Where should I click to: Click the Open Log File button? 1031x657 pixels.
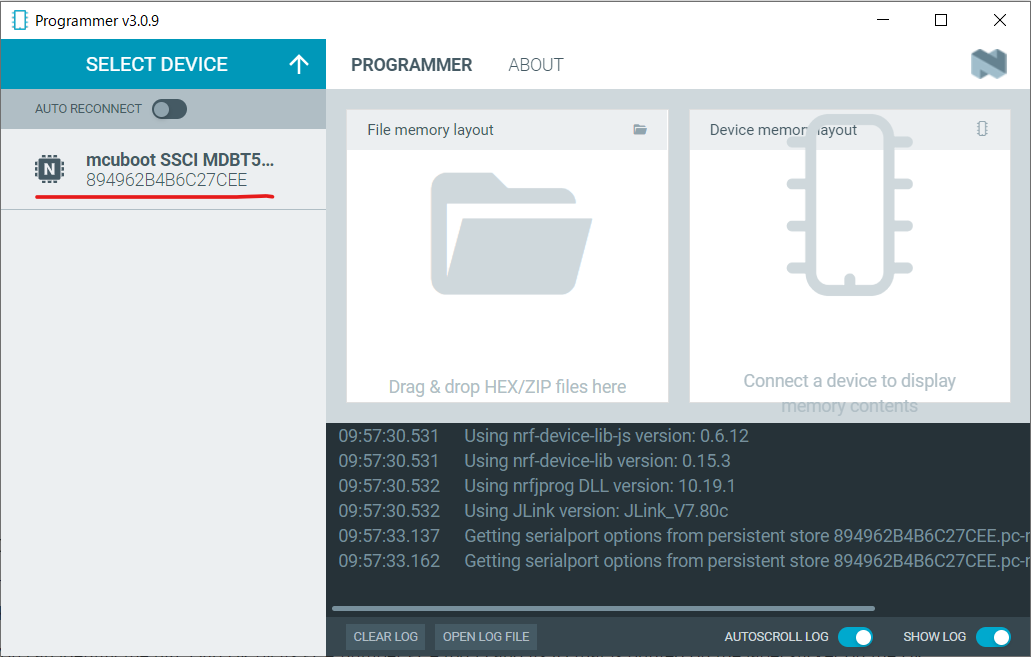click(x=486, y=637)
